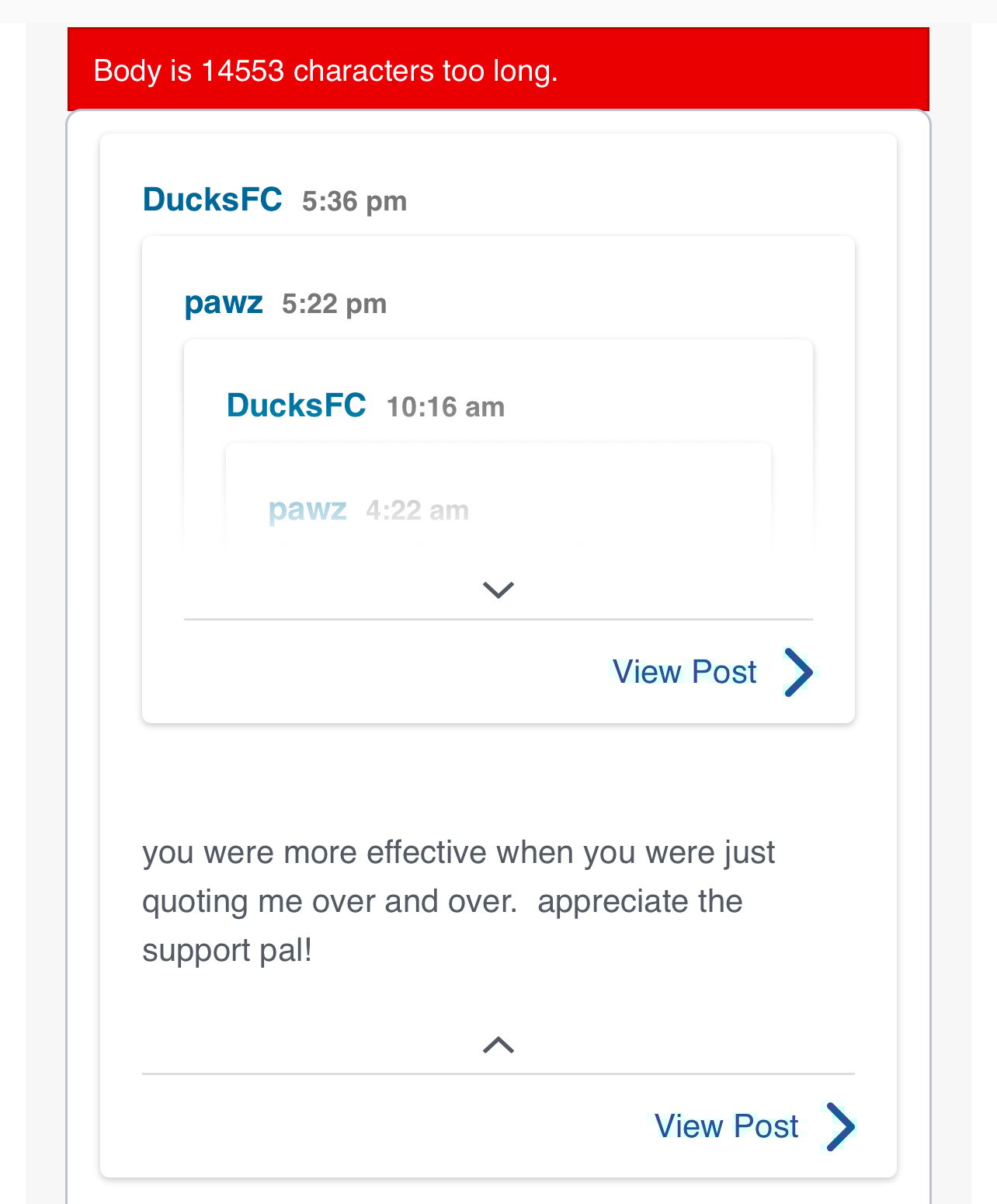Collapse the quoted post with the up chevron
Screen dimensions: 997x1204
[x=498, y=1046]
